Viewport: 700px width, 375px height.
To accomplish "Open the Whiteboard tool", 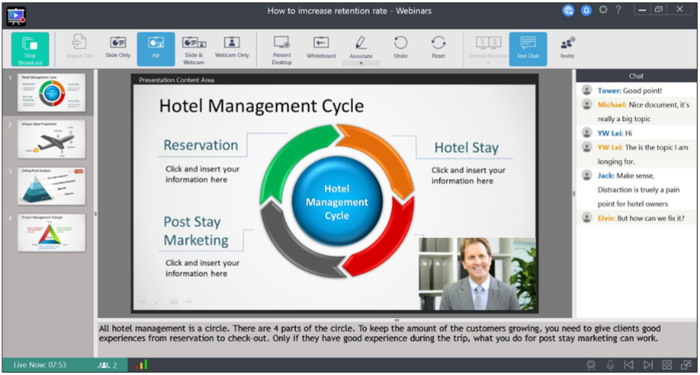I will pos(321,48).
